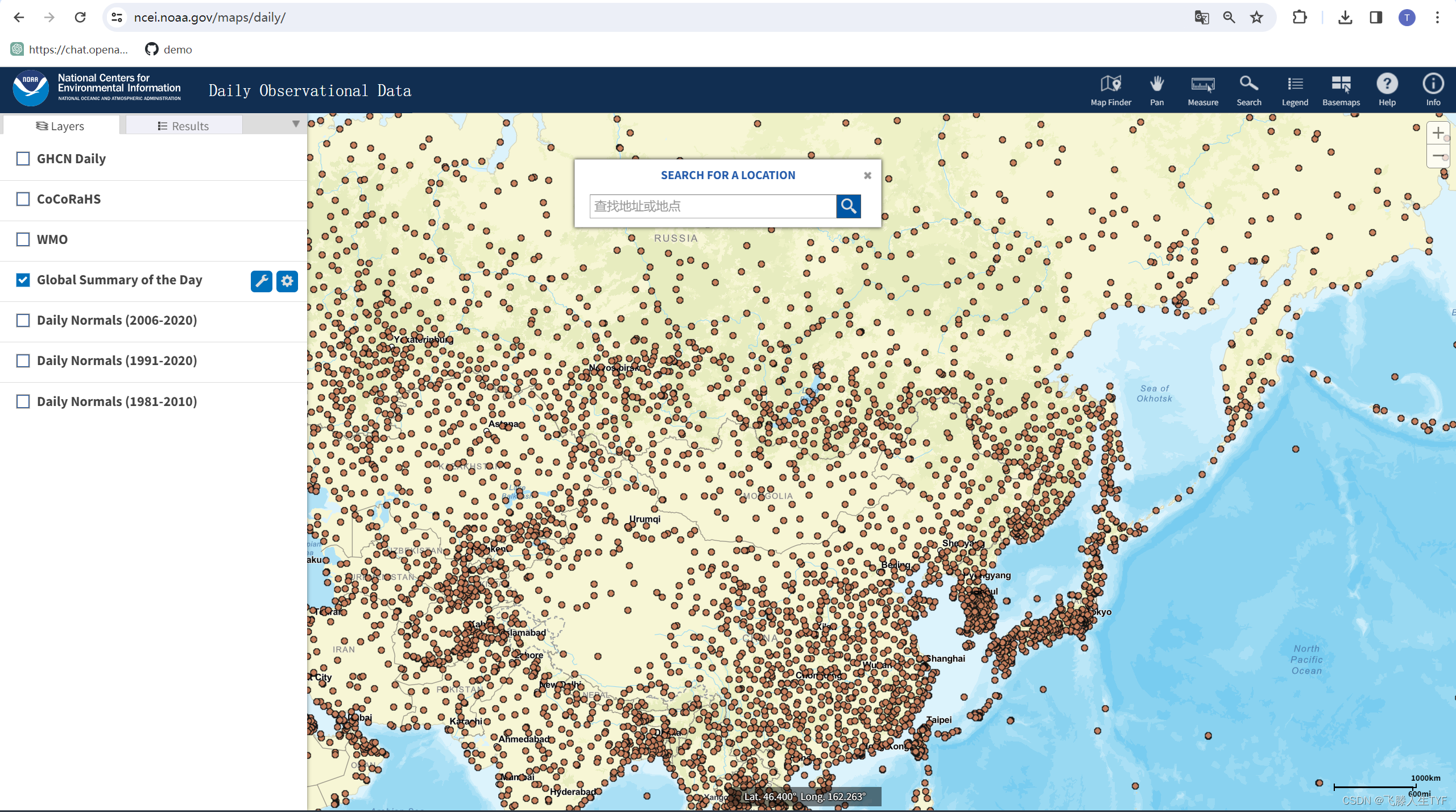Enable the WMO layer

(23, 239)
